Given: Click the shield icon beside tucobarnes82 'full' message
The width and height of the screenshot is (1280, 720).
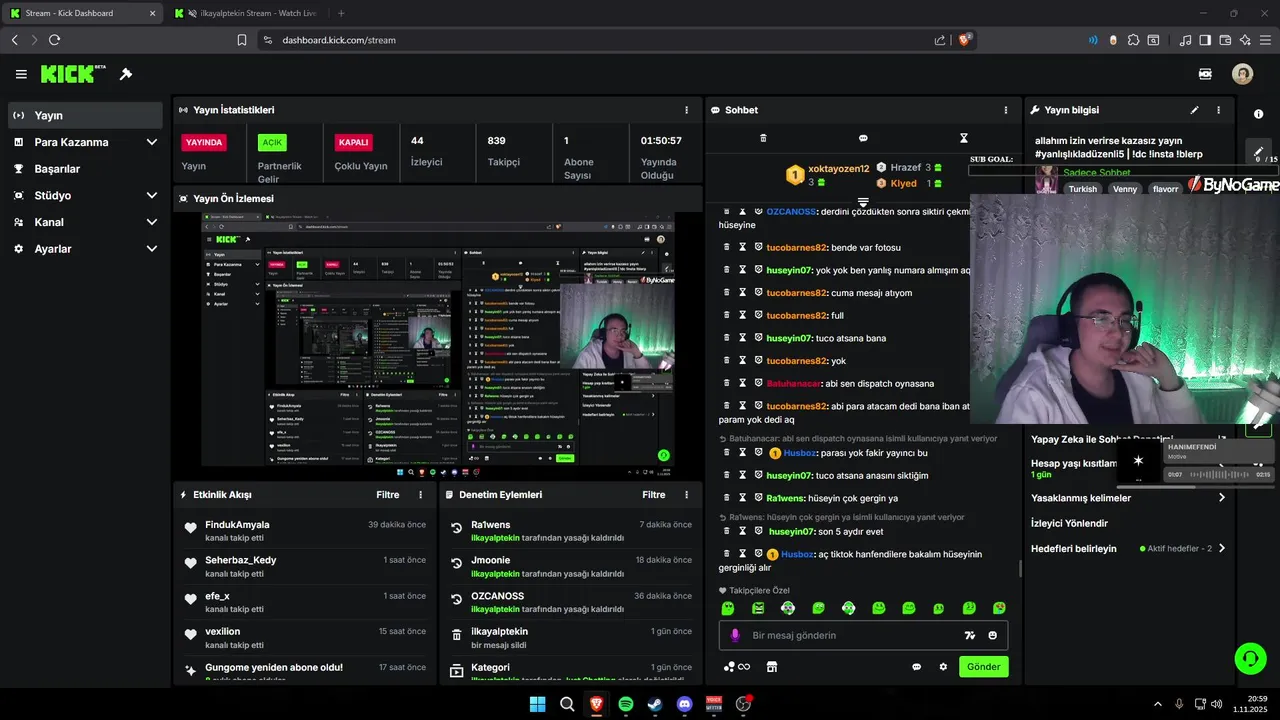Looking at the screenshot, I should [x=758, y=315].
